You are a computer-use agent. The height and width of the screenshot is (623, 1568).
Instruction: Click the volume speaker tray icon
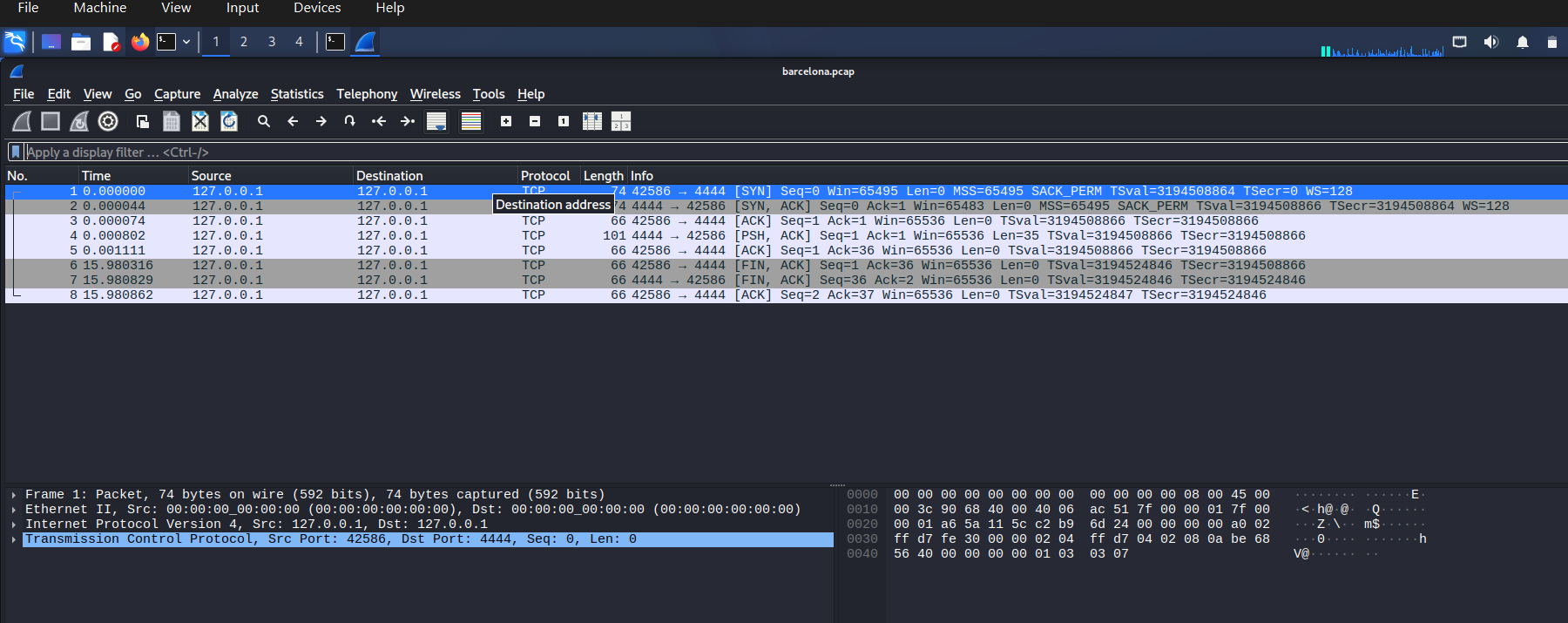coord(1491,42)
